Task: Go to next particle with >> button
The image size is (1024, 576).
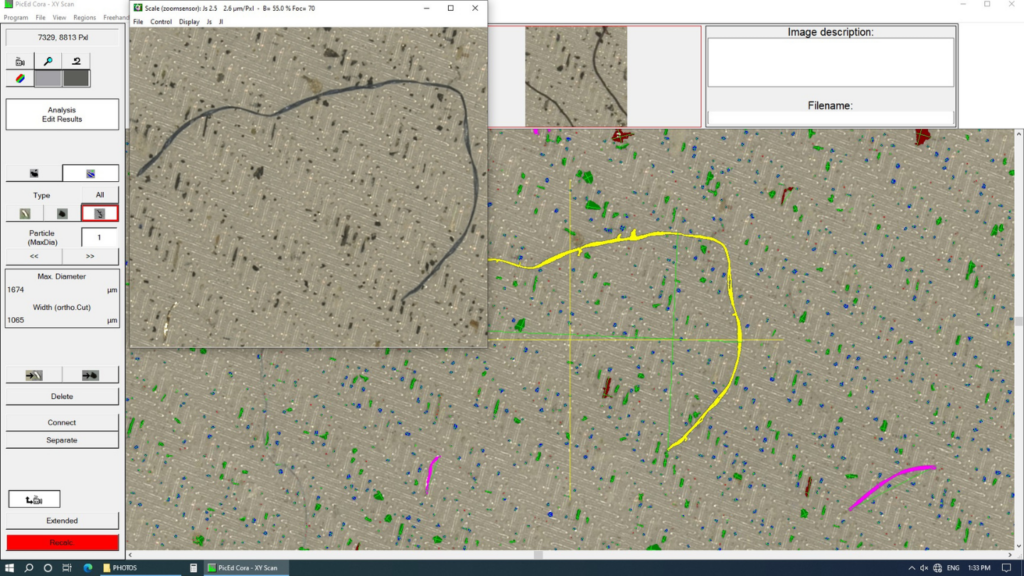Action: pos(90,256)
